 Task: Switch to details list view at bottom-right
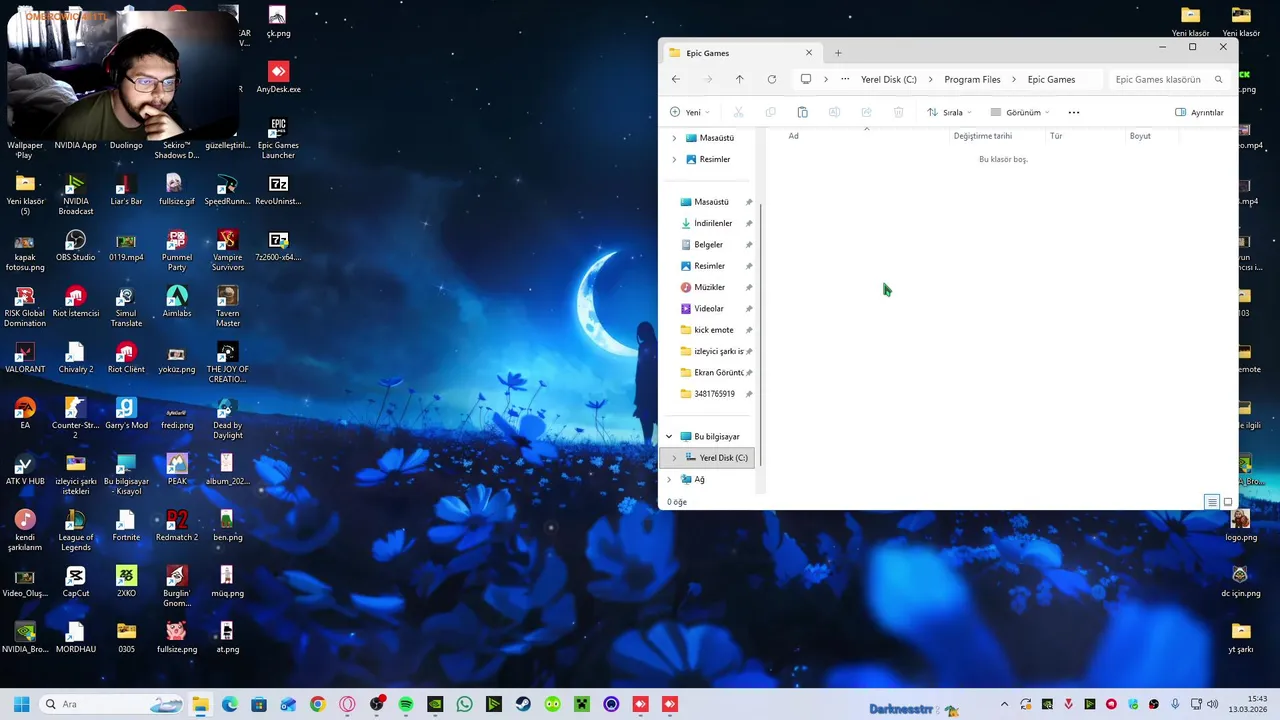point(1211,502)
